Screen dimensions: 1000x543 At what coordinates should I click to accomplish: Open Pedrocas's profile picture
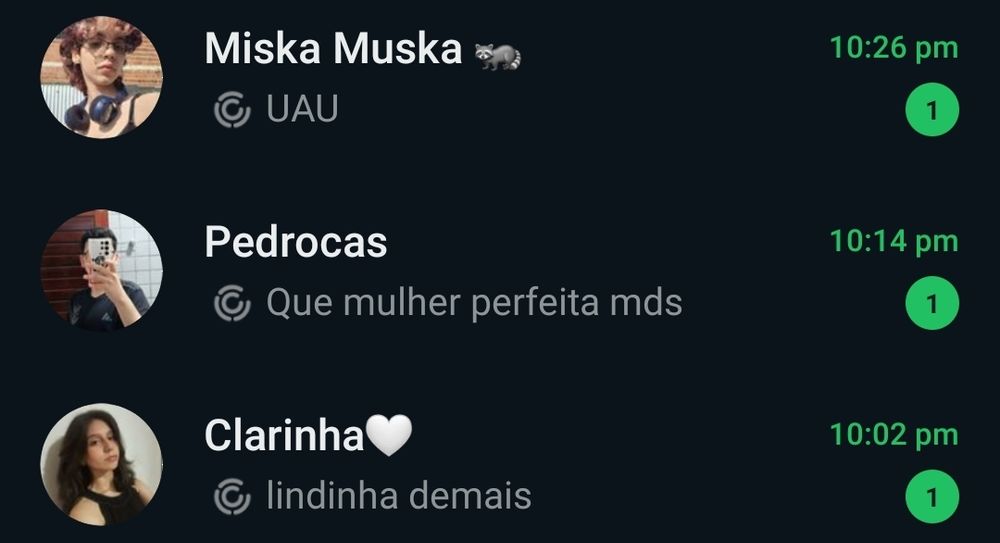point(101,271)
